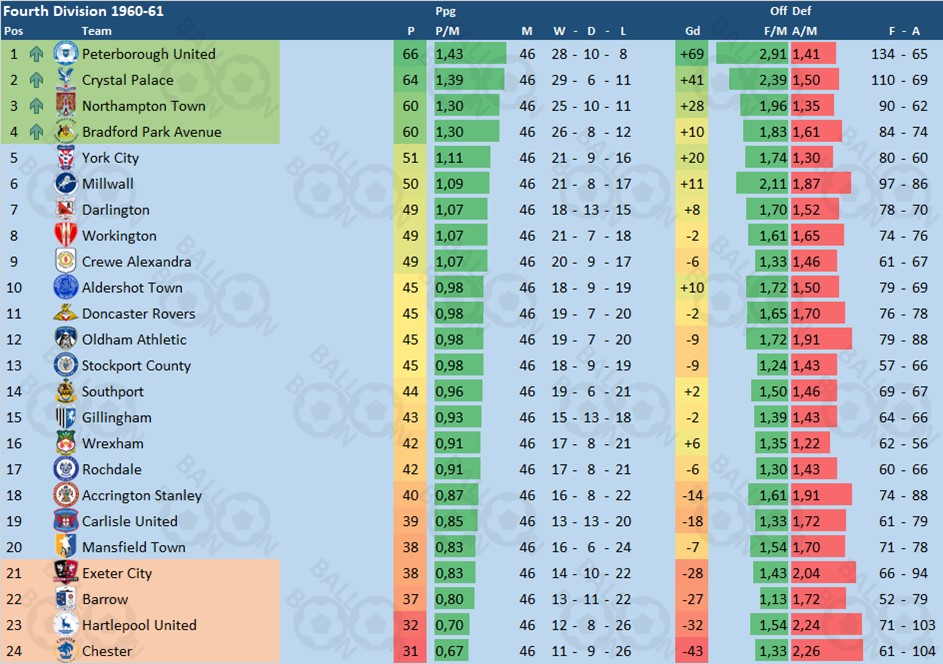943x664 pixels.
Task: Click the Gillingham striped badge
Action: pyautogui.click(x=66, y=417)
